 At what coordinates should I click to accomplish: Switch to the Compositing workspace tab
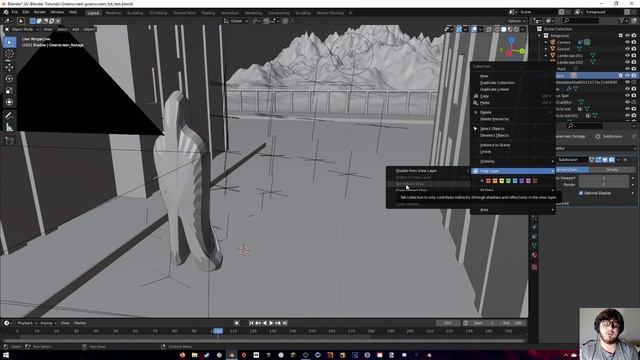[x=279, y=13]
